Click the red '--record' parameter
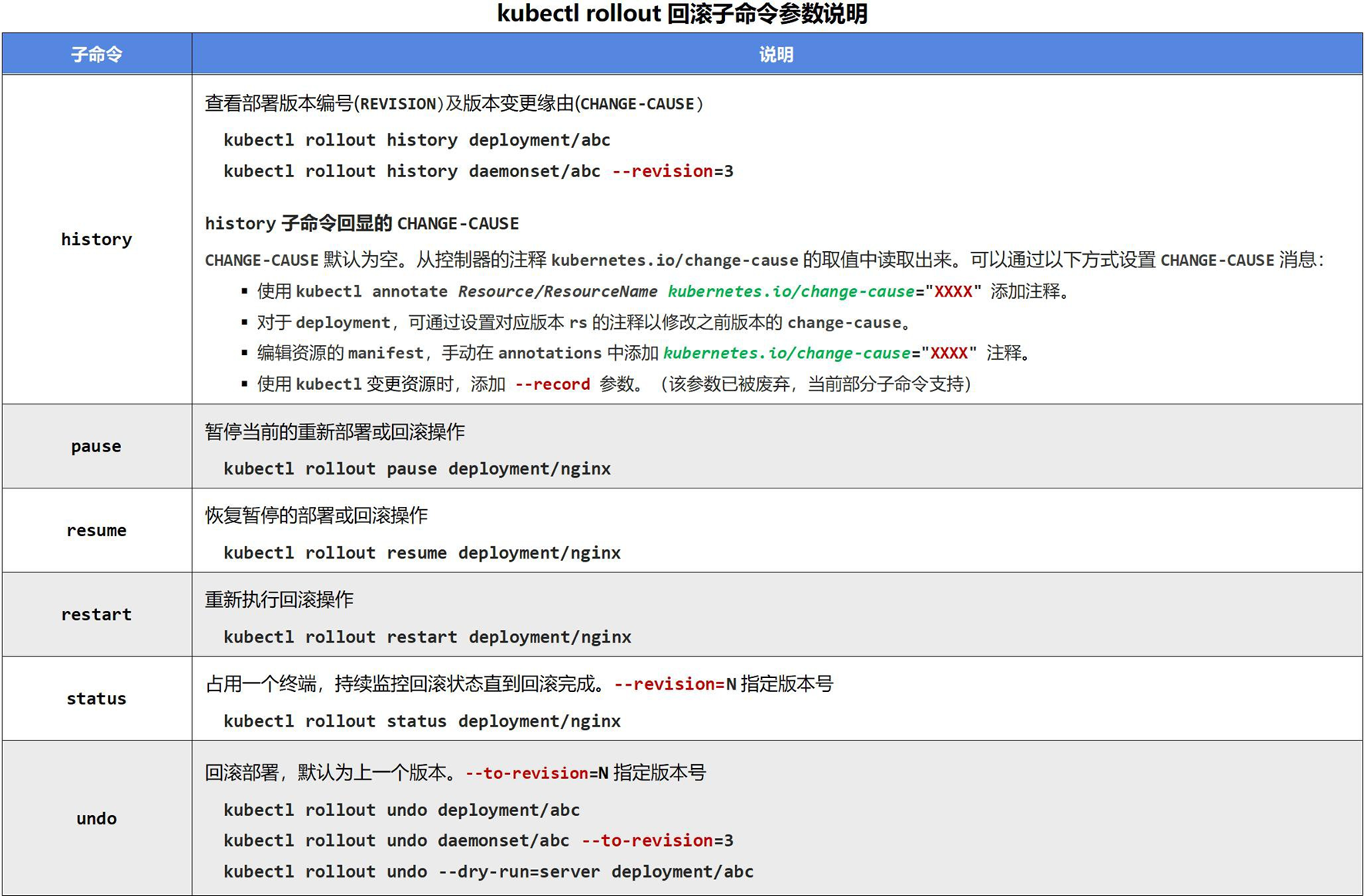 [552, 384]
